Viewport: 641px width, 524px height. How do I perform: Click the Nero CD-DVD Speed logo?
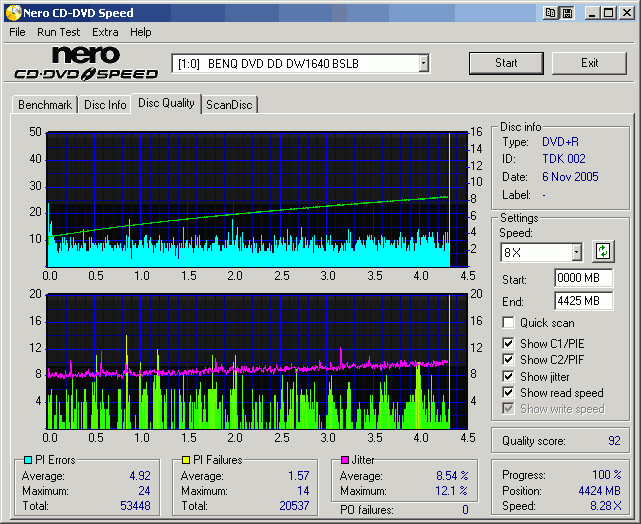[x=86, y=63]
